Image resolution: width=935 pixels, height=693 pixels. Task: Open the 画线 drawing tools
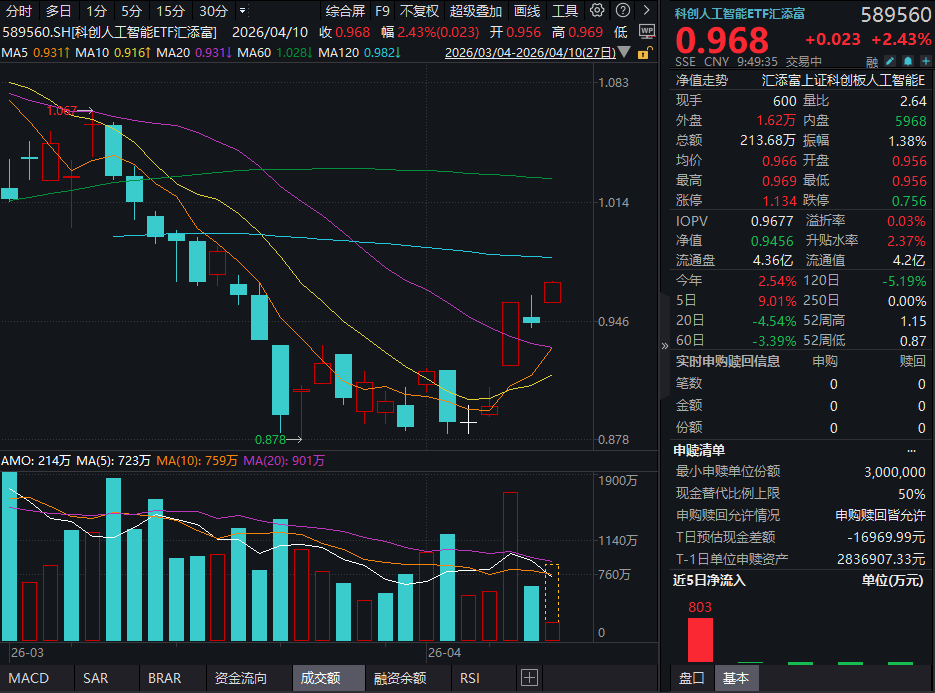(x=527, y=11)
